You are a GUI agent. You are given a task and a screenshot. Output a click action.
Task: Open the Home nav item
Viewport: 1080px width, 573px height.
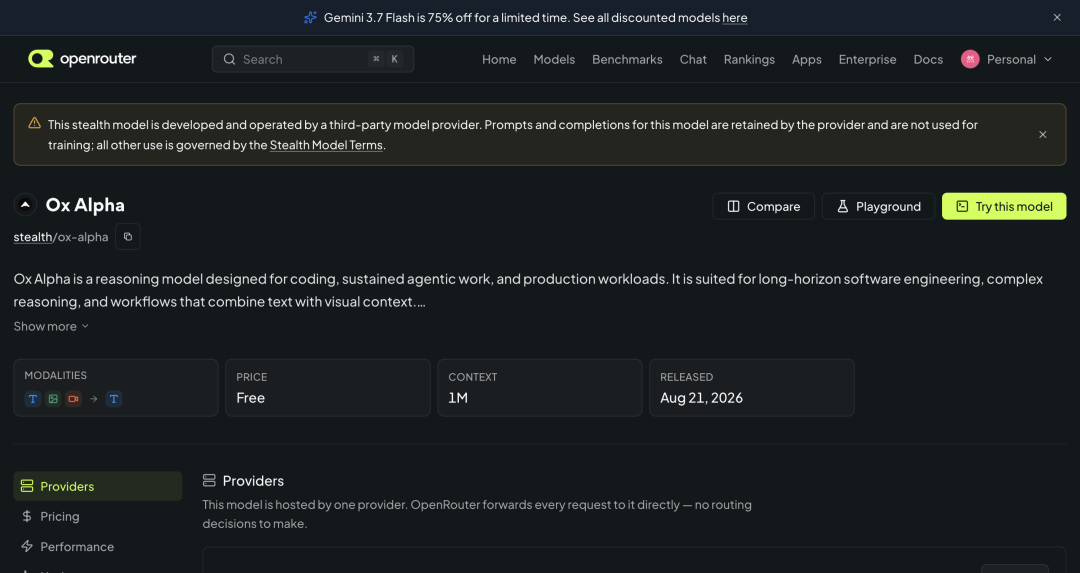pos(499,59)
